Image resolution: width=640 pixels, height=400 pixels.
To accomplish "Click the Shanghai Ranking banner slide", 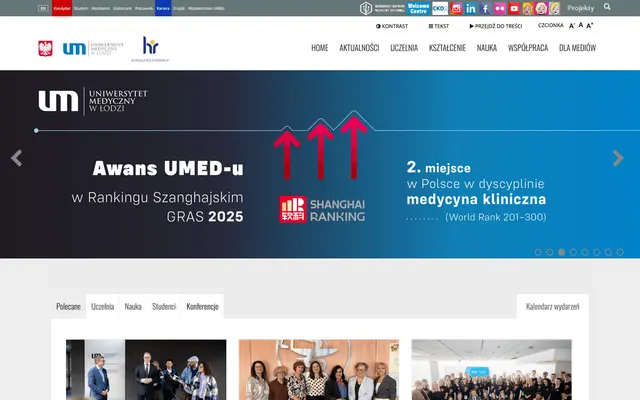I will tap(320, 164).
